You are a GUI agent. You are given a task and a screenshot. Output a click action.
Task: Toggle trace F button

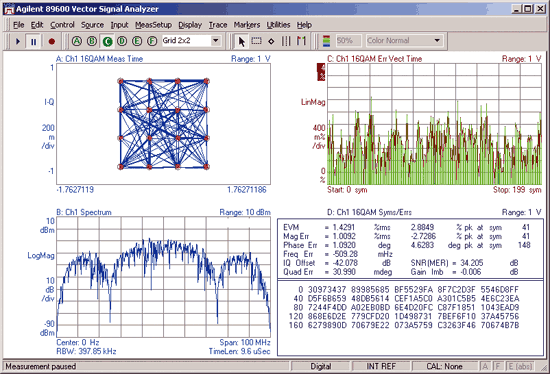pos(152,41)
